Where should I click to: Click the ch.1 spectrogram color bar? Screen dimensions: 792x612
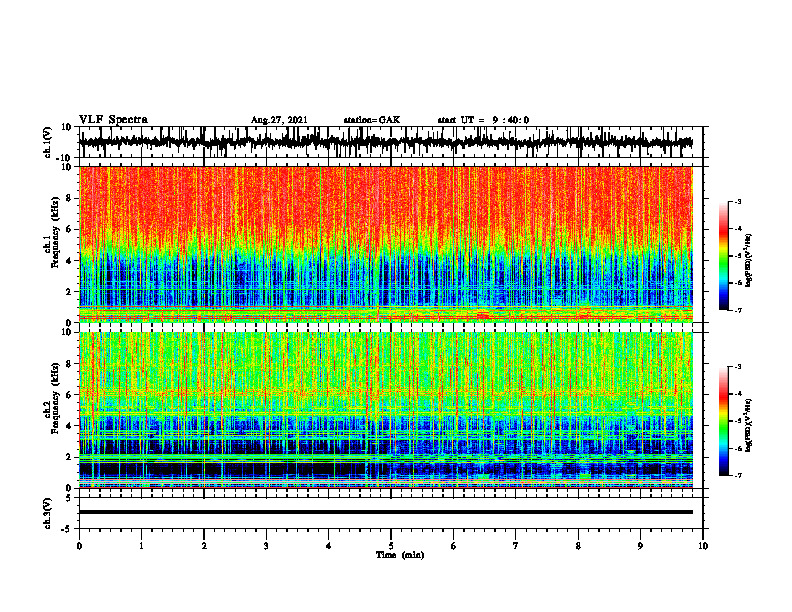[724, 256]
